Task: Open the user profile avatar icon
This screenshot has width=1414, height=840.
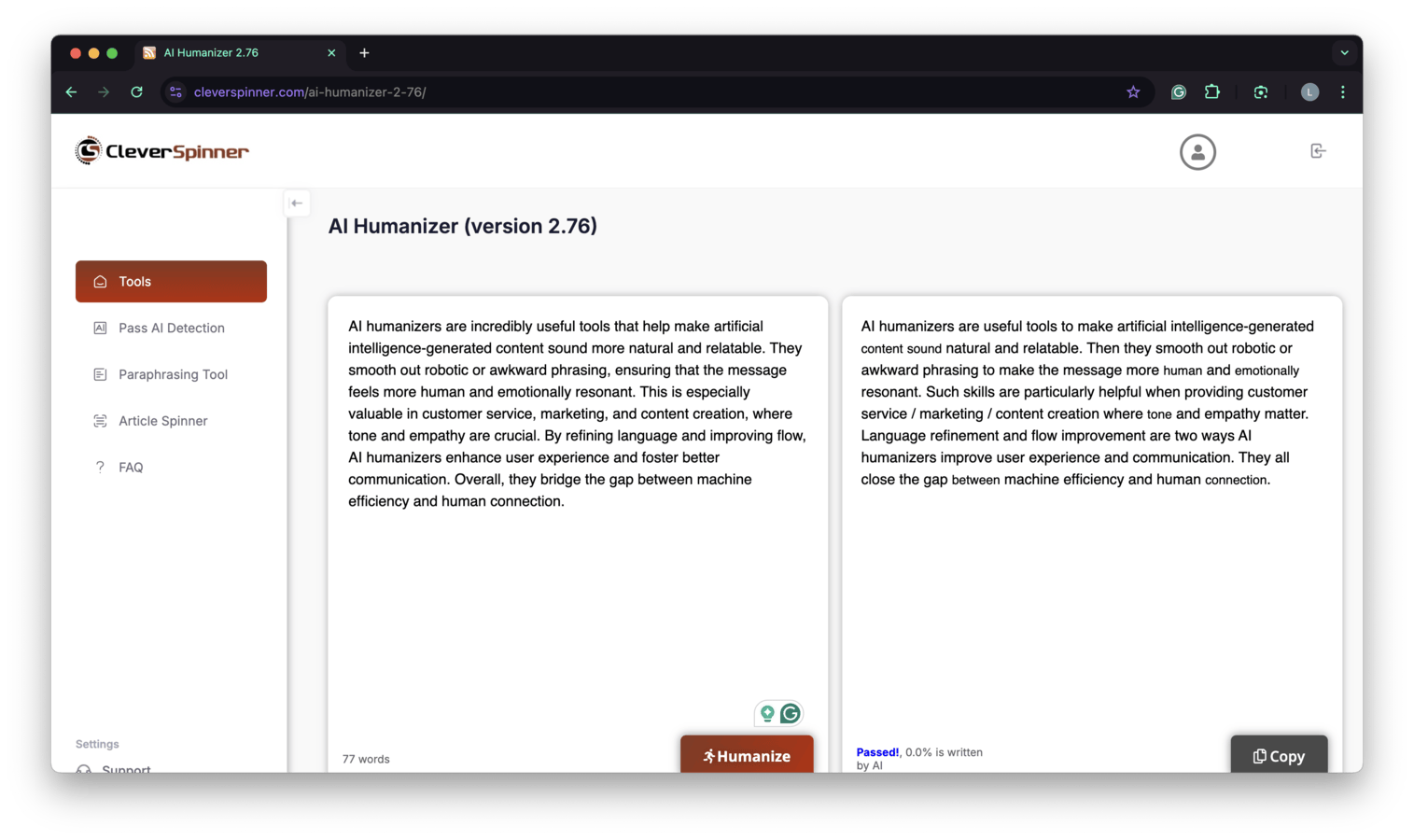Action: pyautogui.click(x=1197, y=152)
